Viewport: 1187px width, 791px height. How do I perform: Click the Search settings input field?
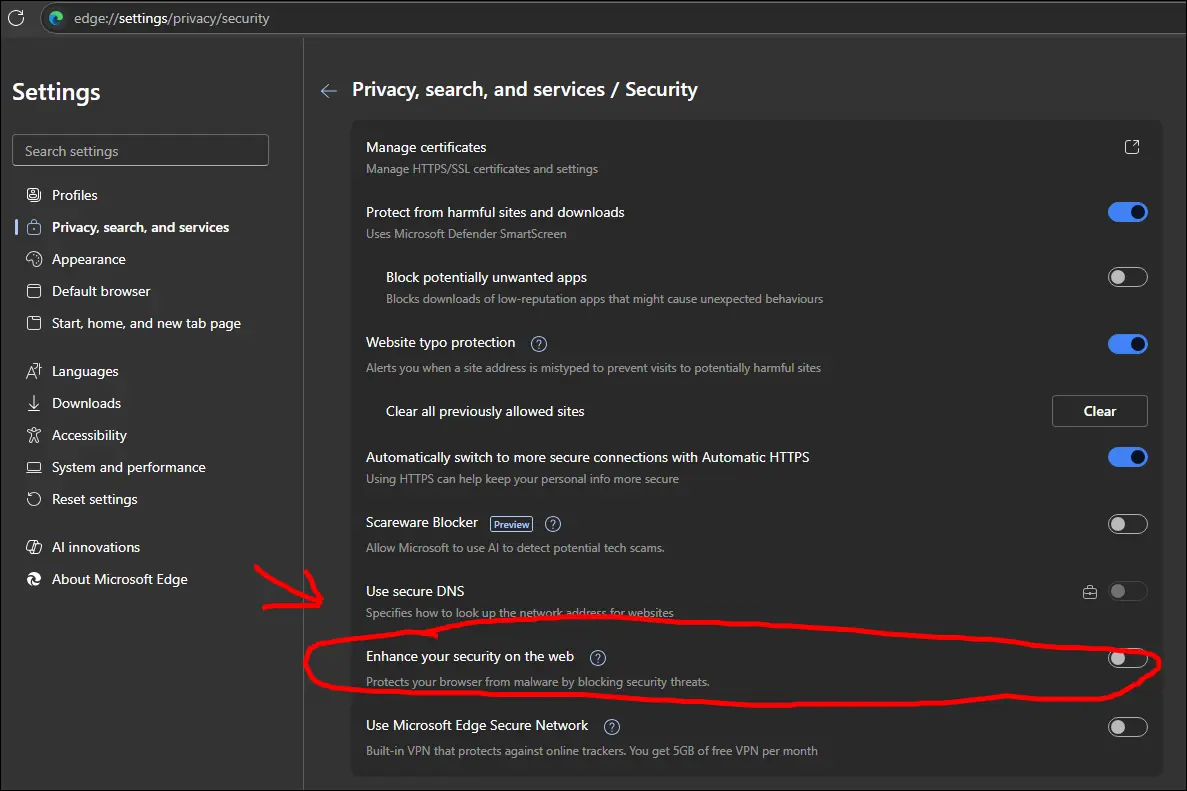pyautogui.click(x=140, y=151)
